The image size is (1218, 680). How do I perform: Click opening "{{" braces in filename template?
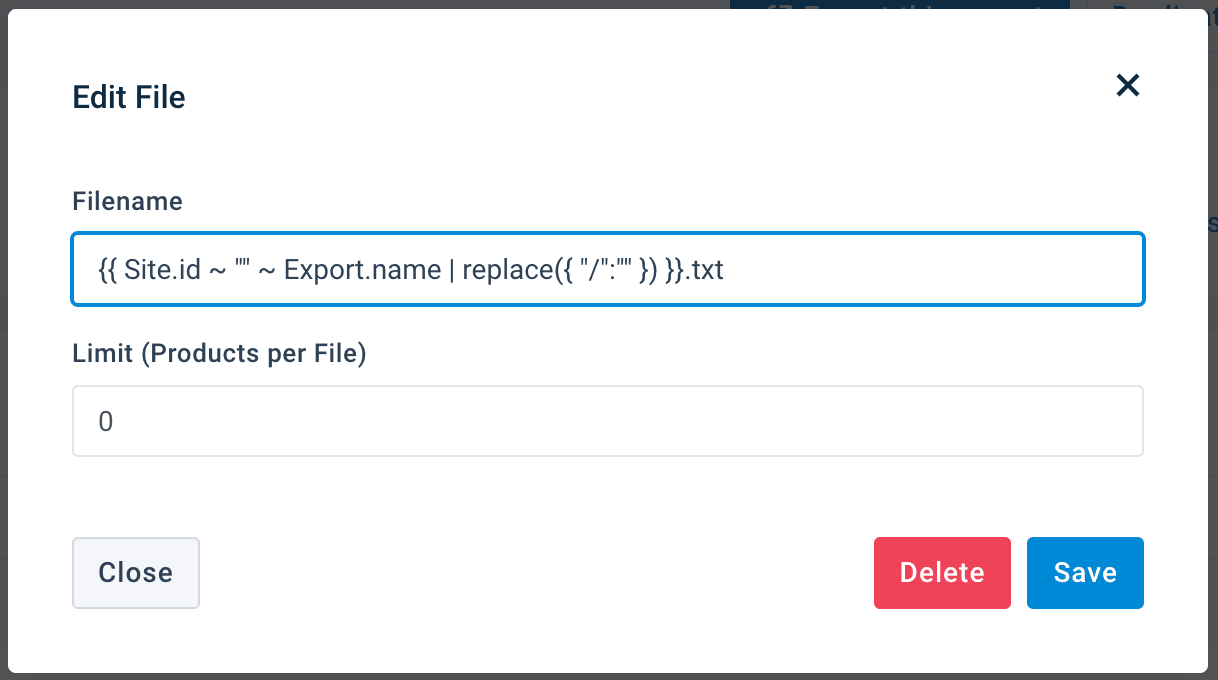pyautogui.click(x=108, y=270)
